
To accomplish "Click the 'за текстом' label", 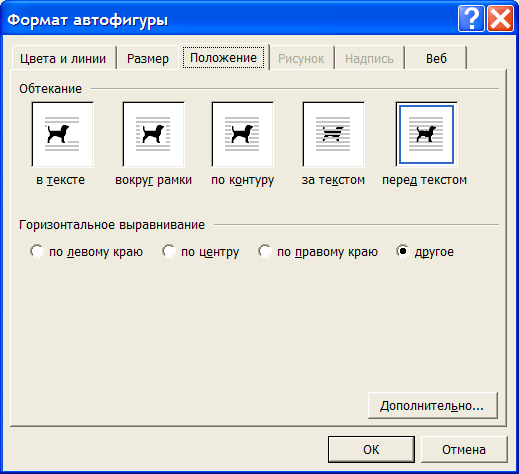I will [x=333, y=180].
